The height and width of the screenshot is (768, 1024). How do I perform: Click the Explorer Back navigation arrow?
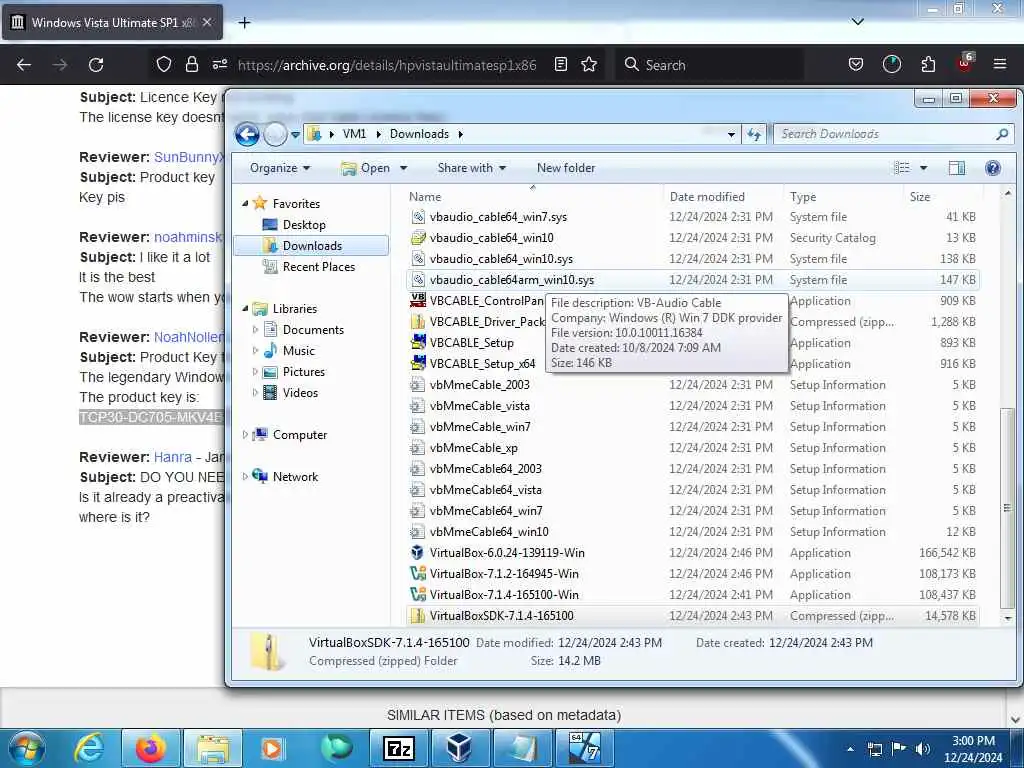(x=248, y=135)
